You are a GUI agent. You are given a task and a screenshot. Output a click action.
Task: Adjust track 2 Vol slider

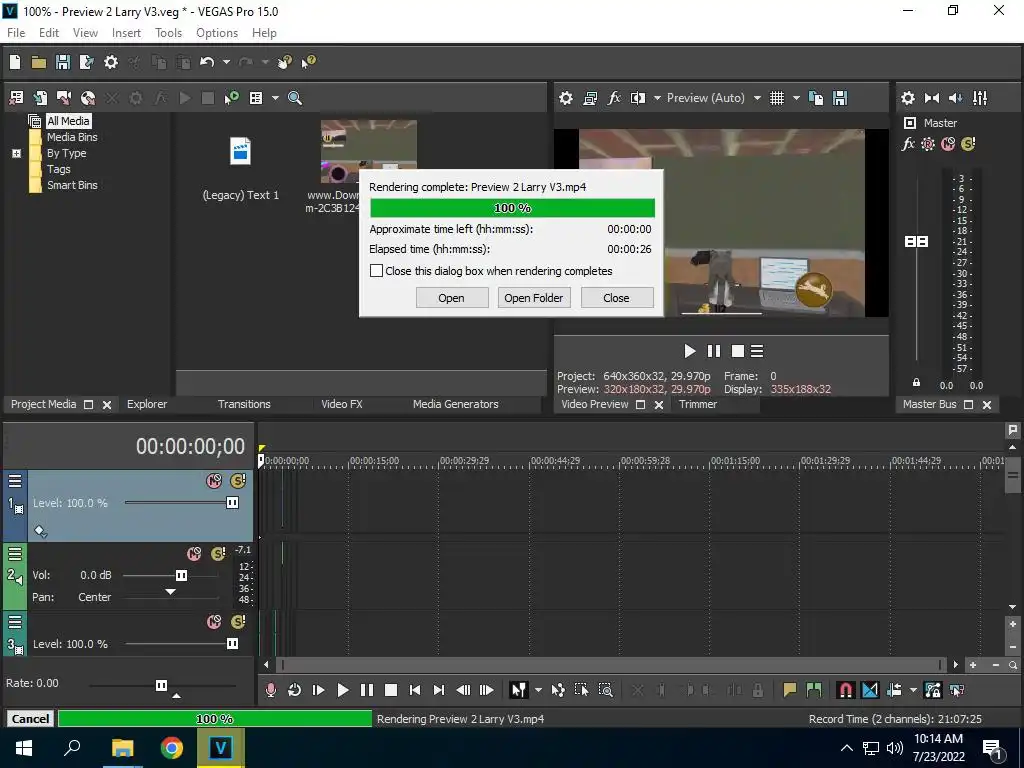[182, 575]
